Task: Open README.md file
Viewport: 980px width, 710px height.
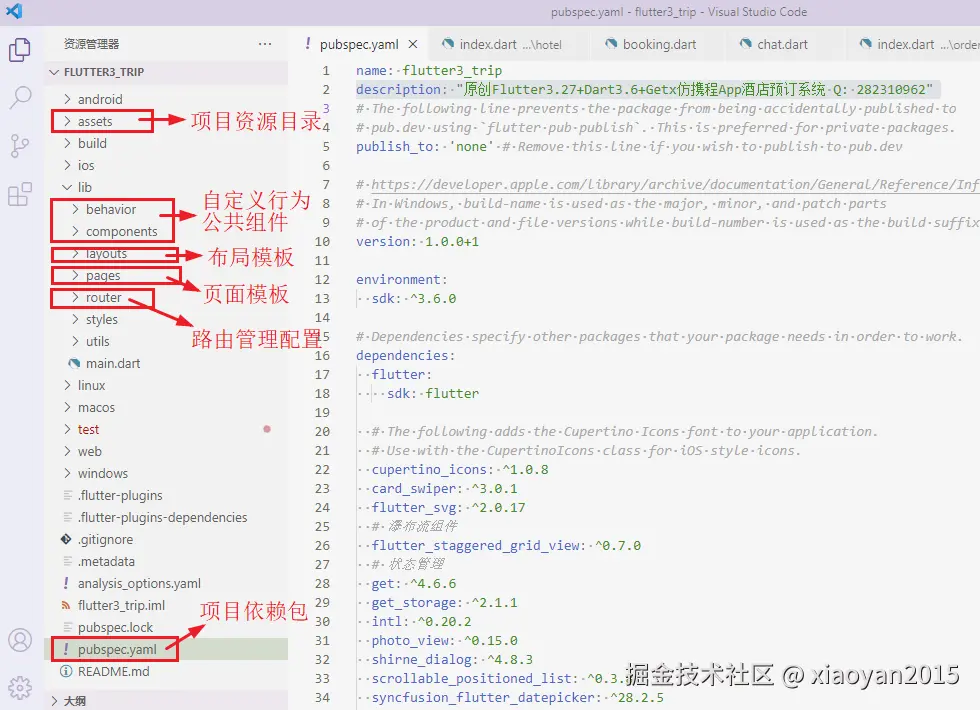Action: tap(113, 671)
